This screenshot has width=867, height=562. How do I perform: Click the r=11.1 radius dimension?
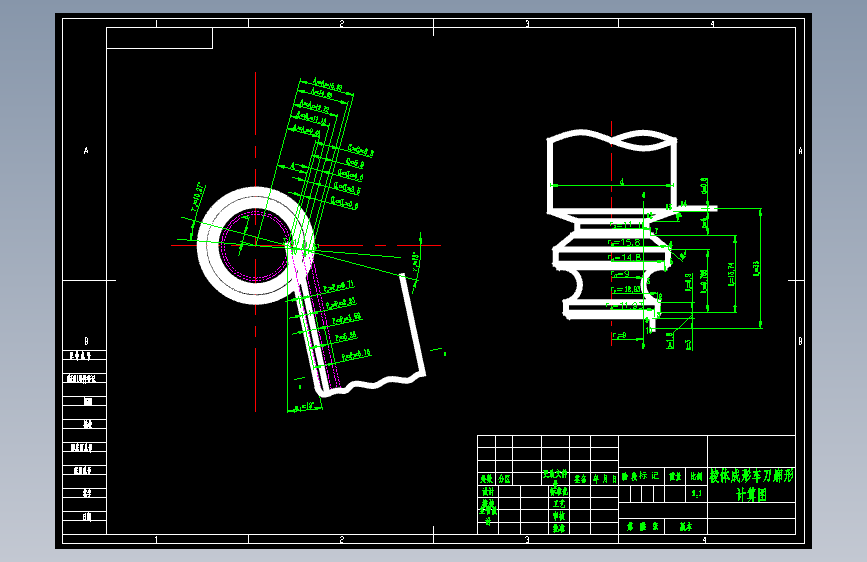point(625,225)
